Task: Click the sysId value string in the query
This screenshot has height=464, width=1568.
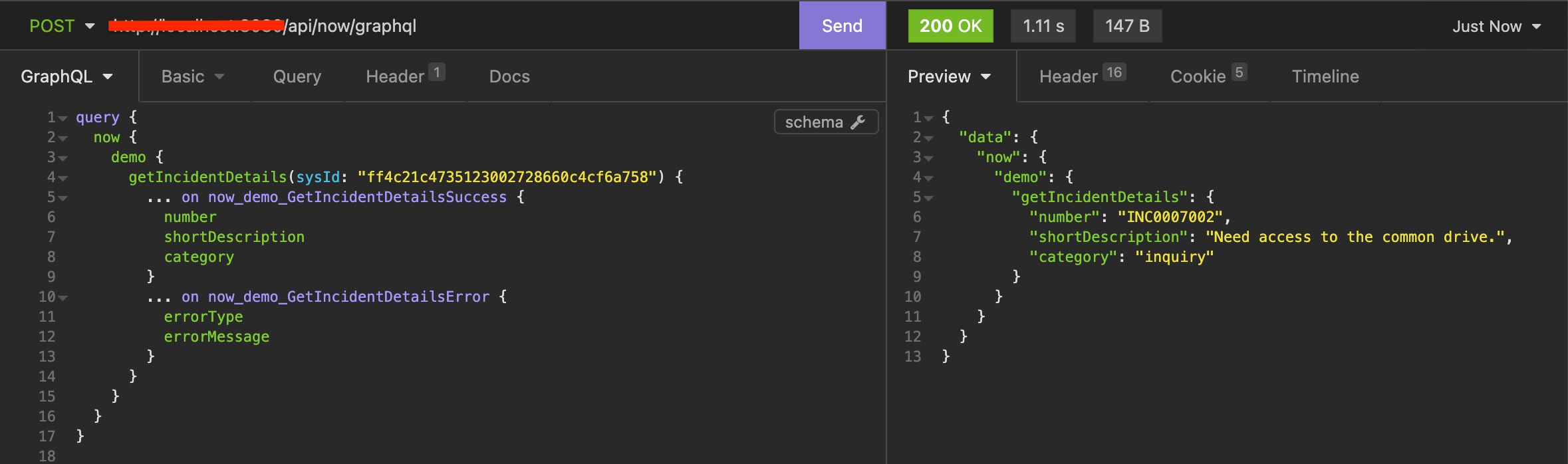Action: coord(507,177)
